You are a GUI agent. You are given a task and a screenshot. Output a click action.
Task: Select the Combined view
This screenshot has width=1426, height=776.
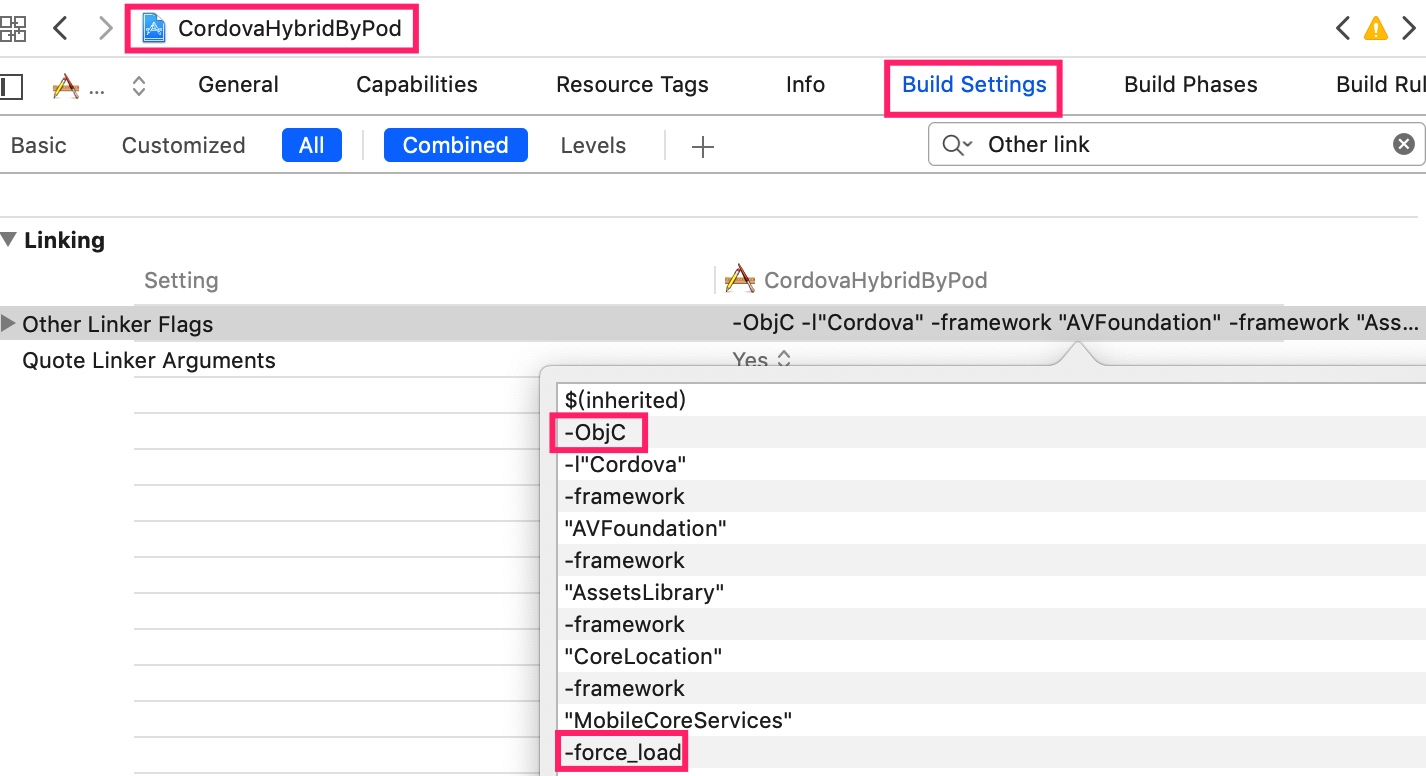tap(455, 145)
